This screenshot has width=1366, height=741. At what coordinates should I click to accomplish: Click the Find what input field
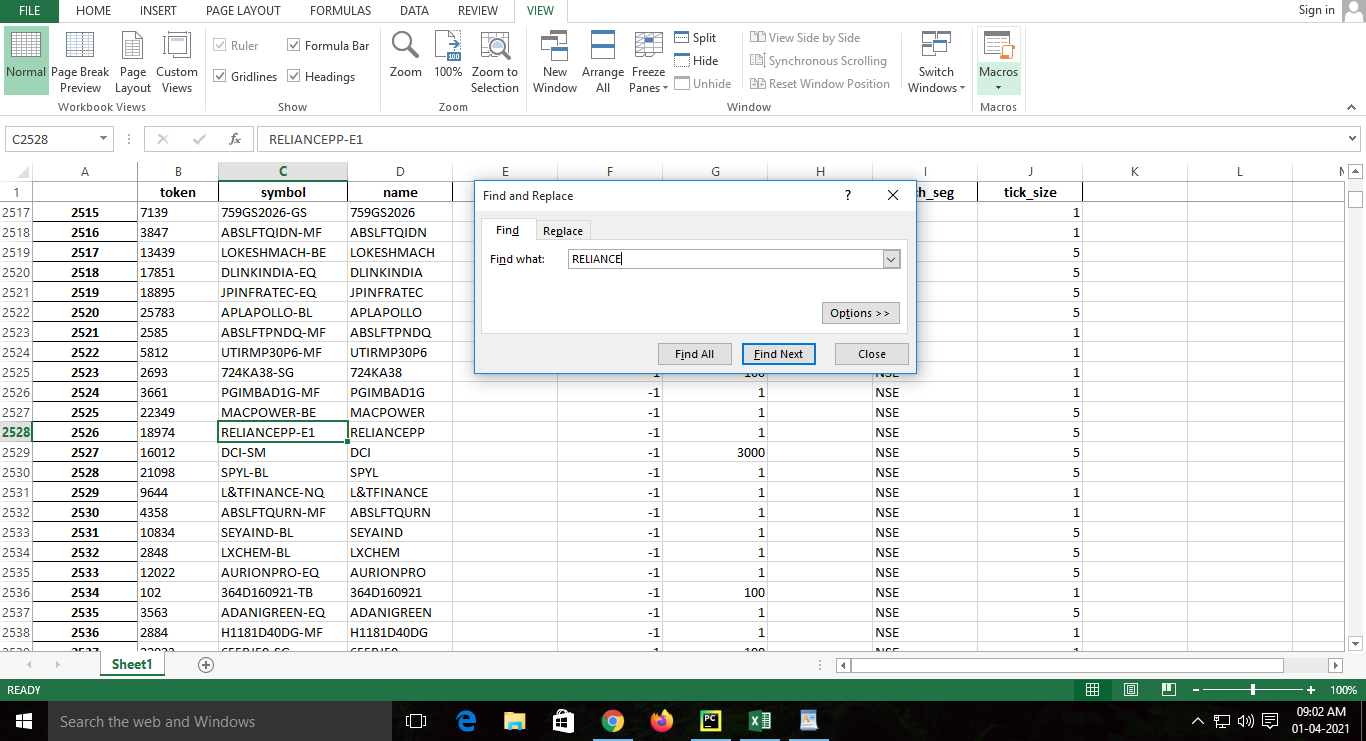point(725,259)
